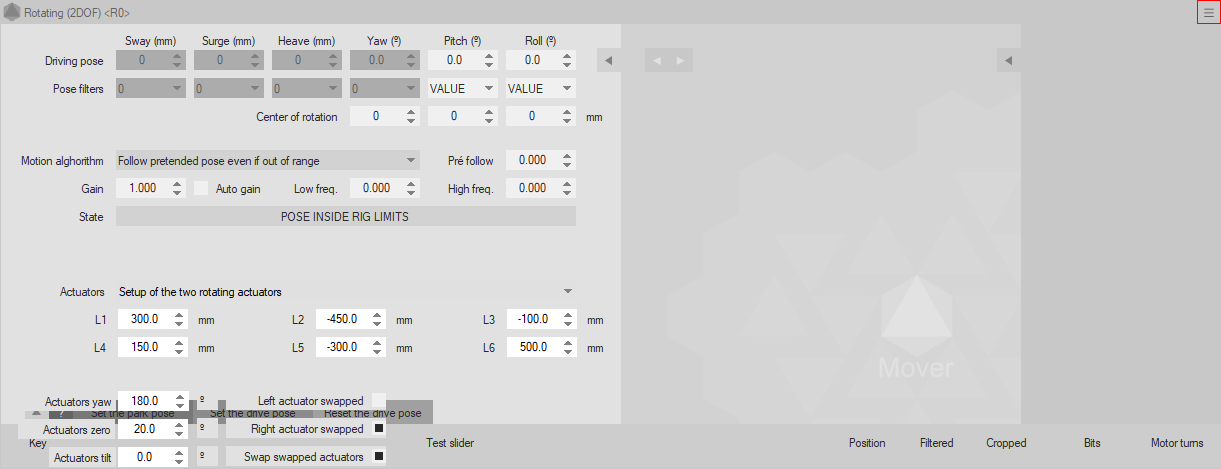This screenshot has height=469, width=1221.
Task: Click the up triangle icon left of the question mark
Action: (x=36, y=412)
